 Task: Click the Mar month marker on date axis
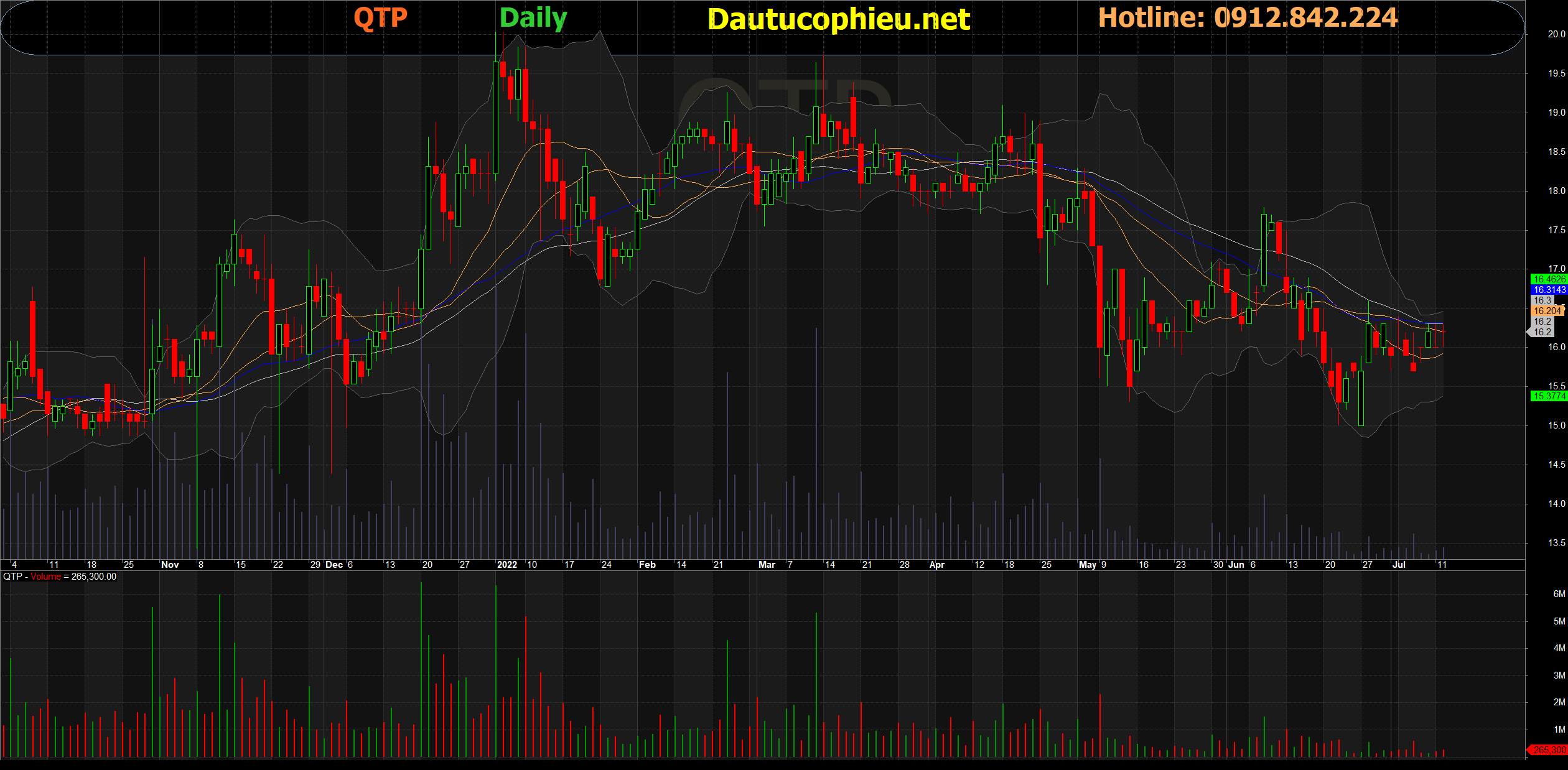point(767,565)
